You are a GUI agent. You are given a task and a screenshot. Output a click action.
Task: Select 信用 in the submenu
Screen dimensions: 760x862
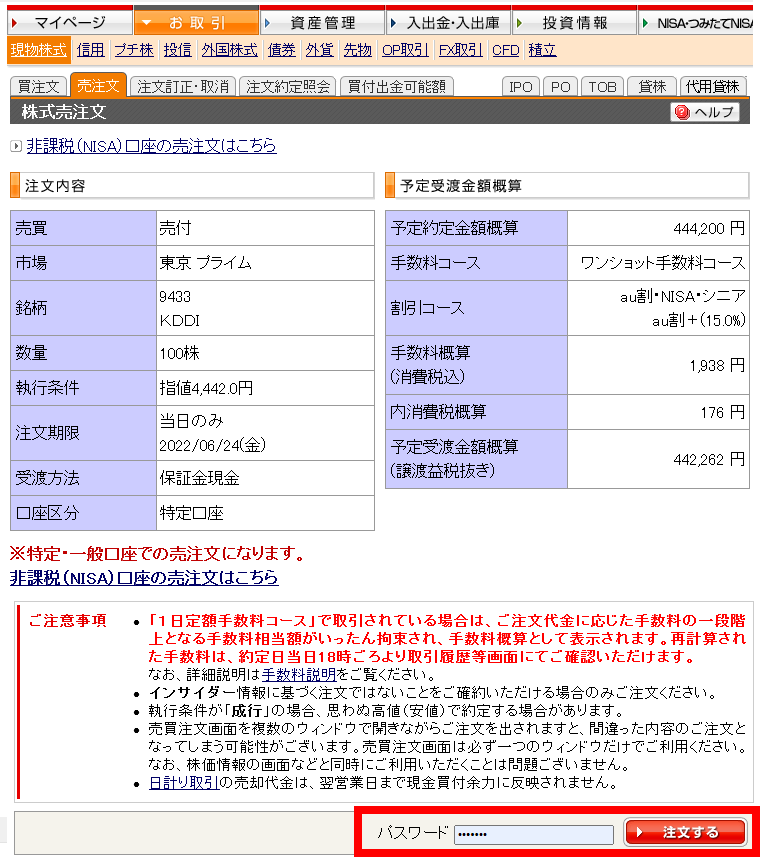coord(91,50)
